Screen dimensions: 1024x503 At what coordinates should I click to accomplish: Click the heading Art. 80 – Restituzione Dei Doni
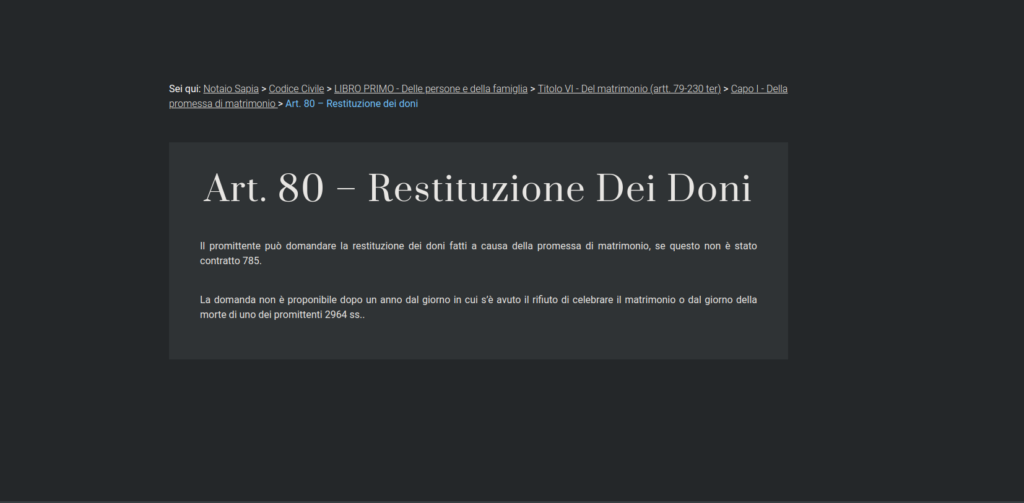pyautogui.click(x=478, y=189)
